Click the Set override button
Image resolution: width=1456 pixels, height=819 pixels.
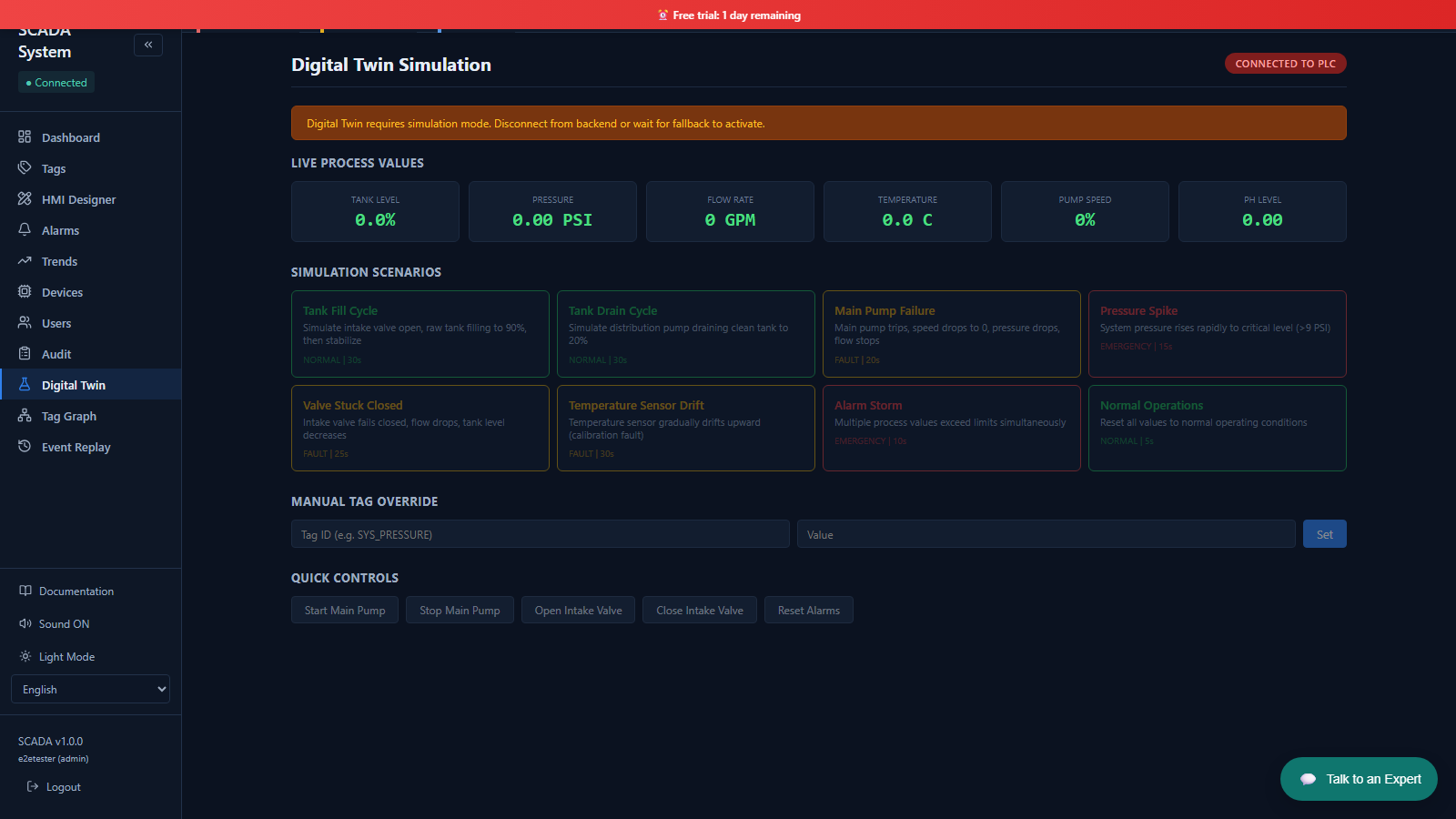coord(1325,534)
